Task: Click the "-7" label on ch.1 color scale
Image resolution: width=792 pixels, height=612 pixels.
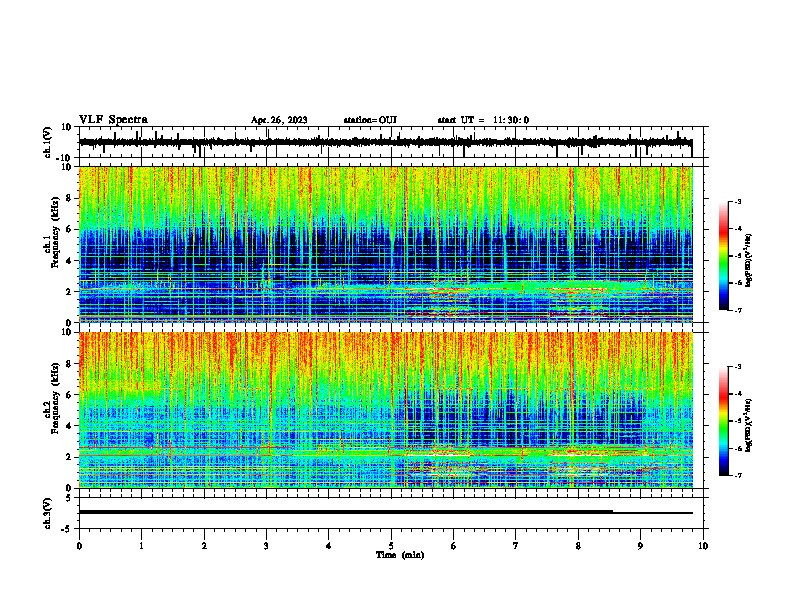Action: pos(737,310)
